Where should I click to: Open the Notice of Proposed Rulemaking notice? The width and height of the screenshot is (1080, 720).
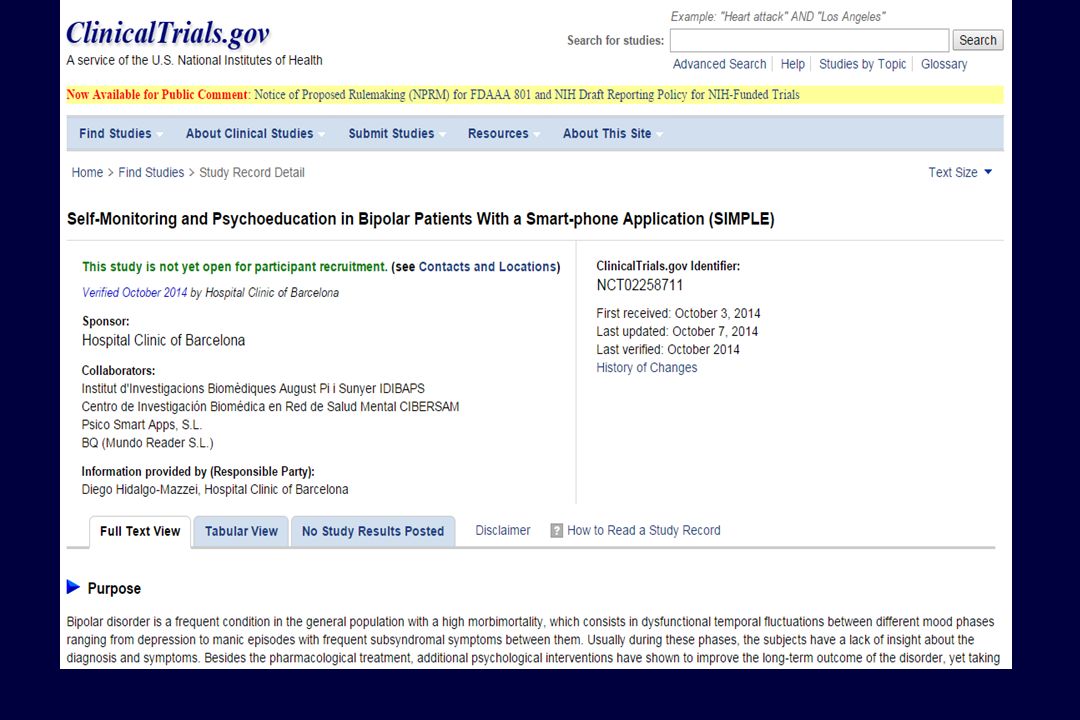(526, 94)
